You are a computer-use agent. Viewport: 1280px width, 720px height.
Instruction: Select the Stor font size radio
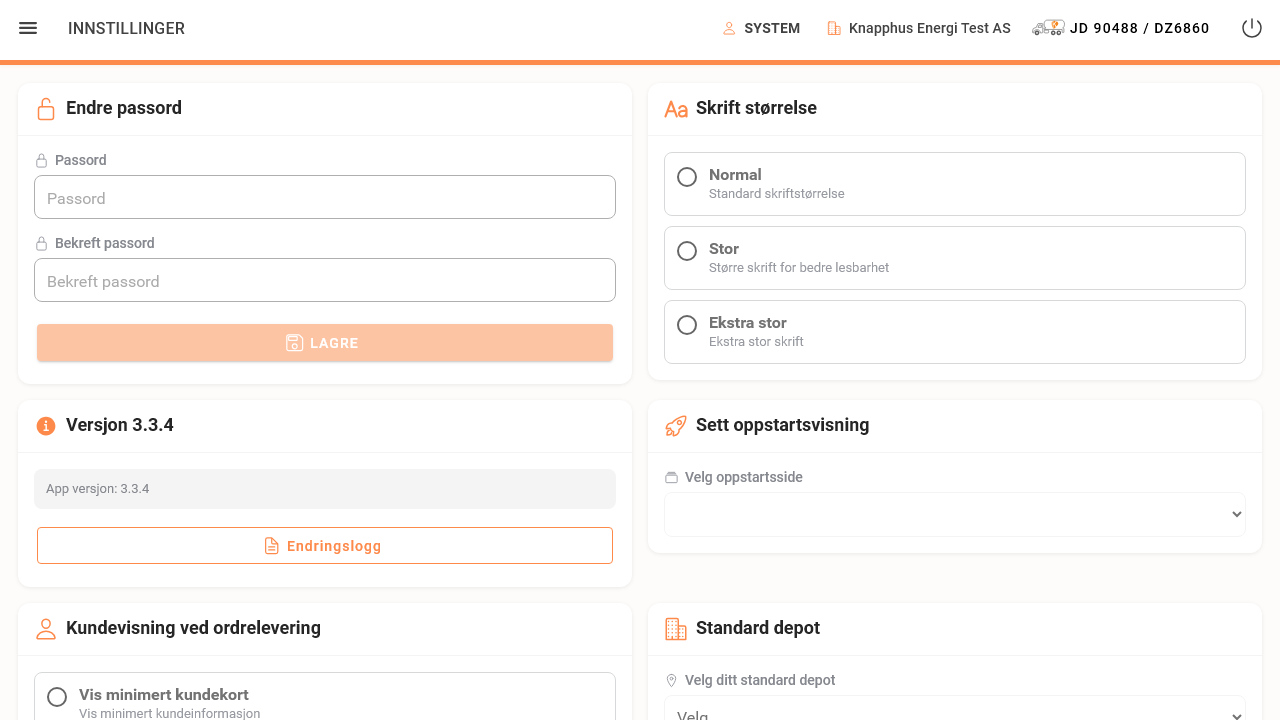(x=687, y=251)
